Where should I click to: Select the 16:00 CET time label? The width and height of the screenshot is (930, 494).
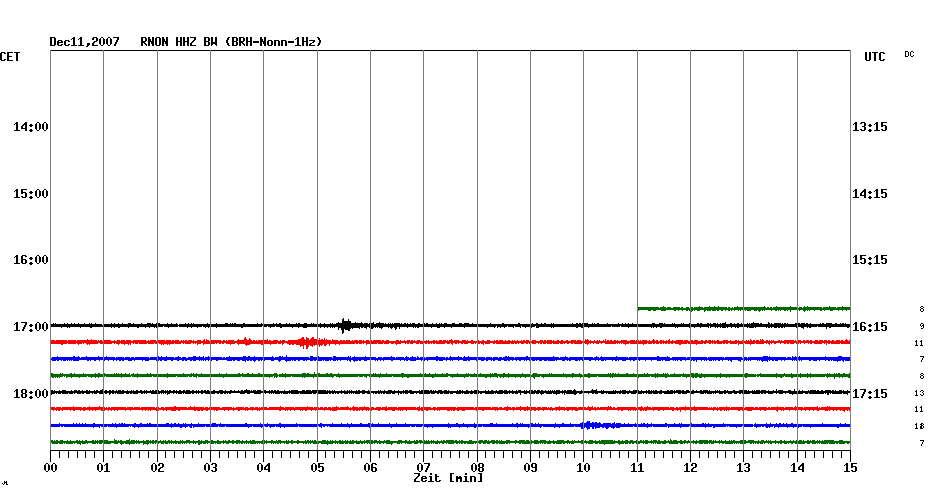click(x=31, y=260)
